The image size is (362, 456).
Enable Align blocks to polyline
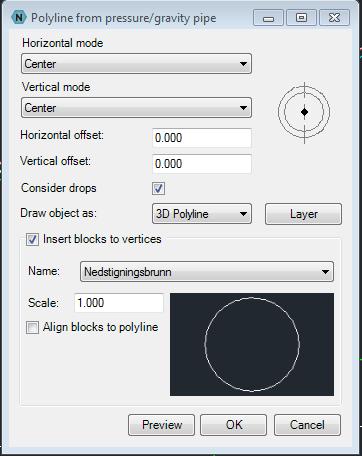(x=32, y=327)
